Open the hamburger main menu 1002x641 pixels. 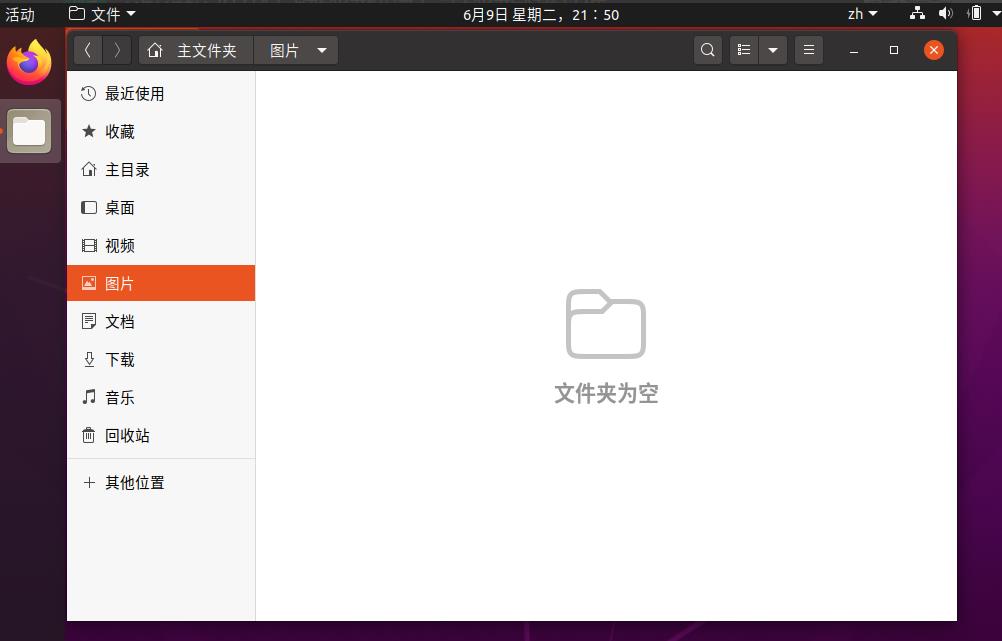click(x=809, y=50)
